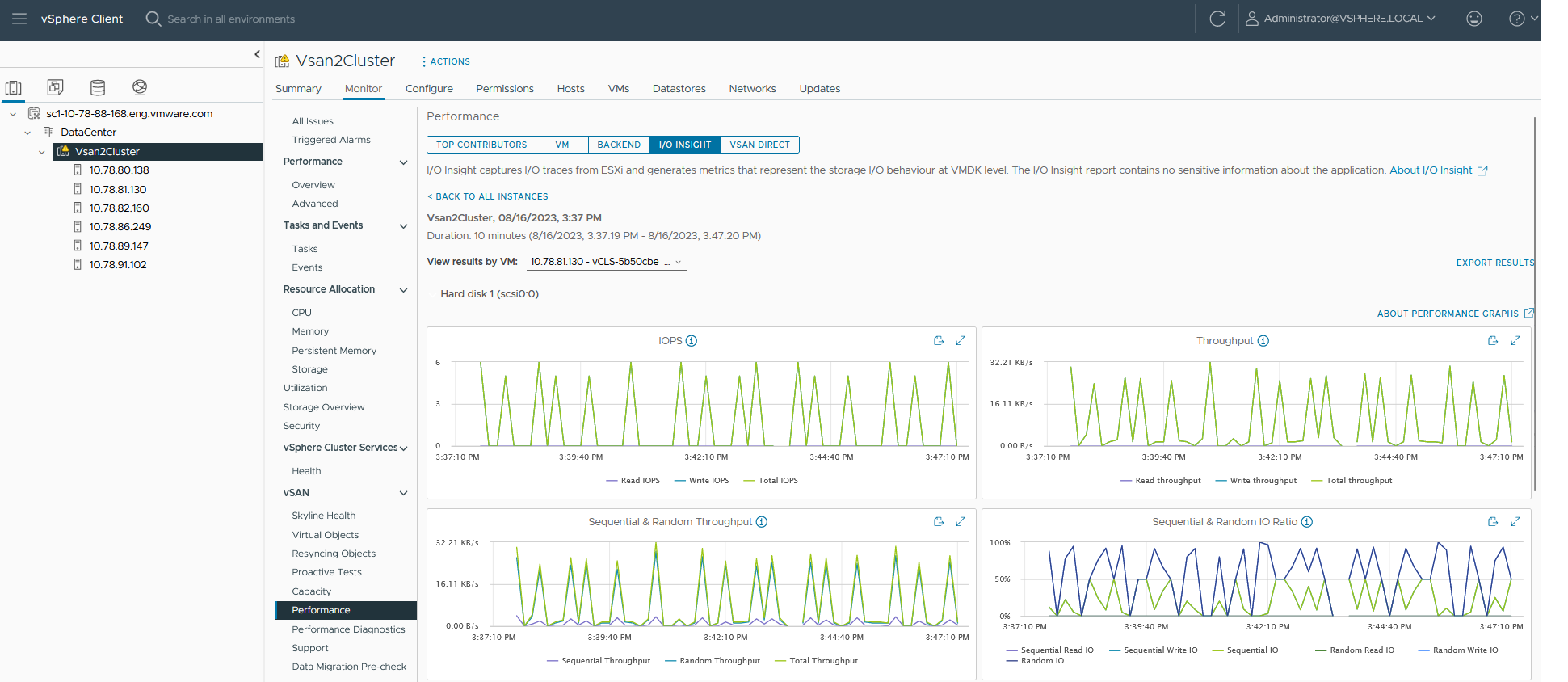Open ABOUT PERFORMANCE GRAPHS link
The image size is (1568, 682).
pos(1455,314)
